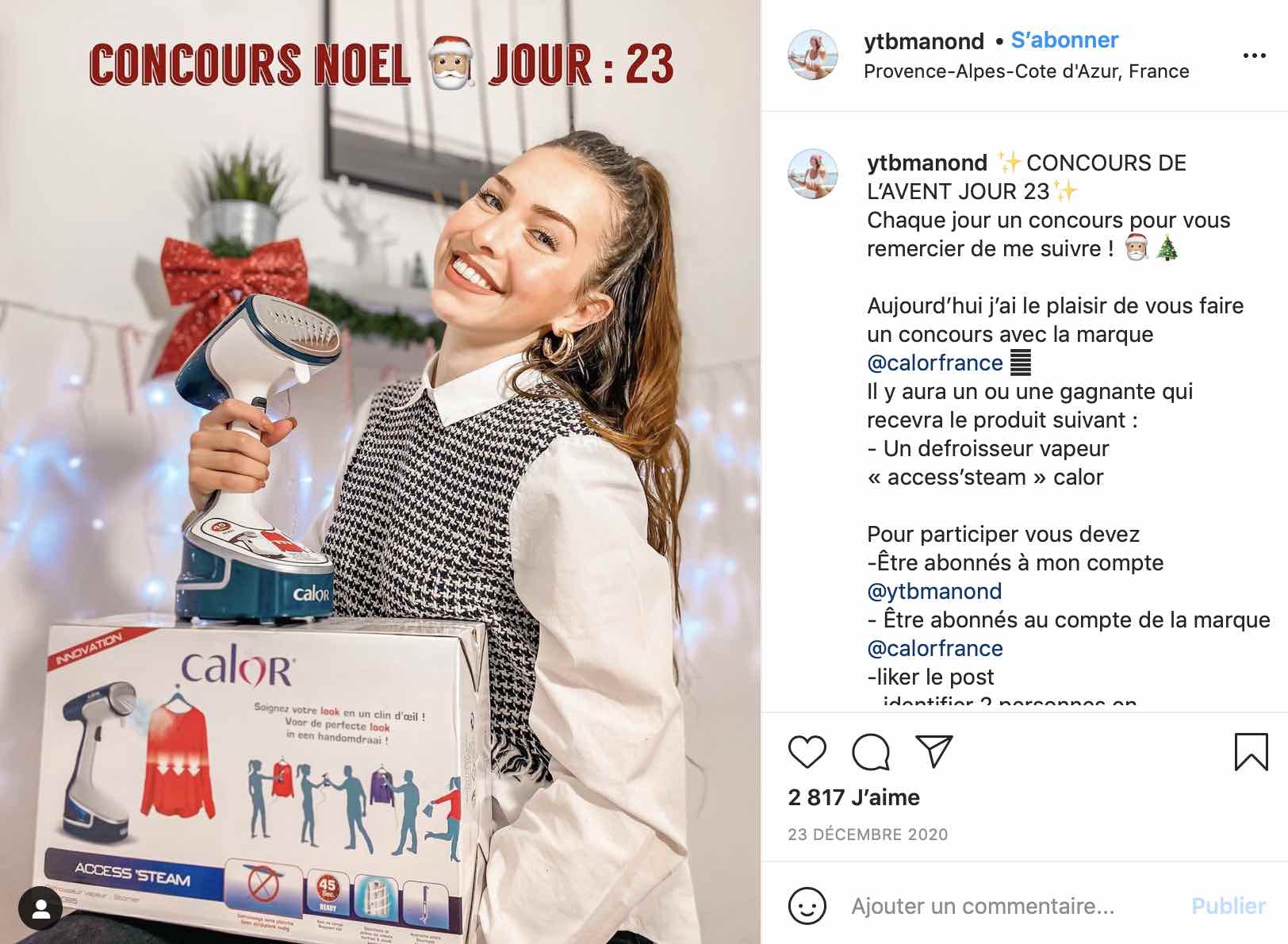Image resolution: width=1288 pixels, height=944 pixels.
Task: Open the comment bubble icon
Action: pos(871,752)
